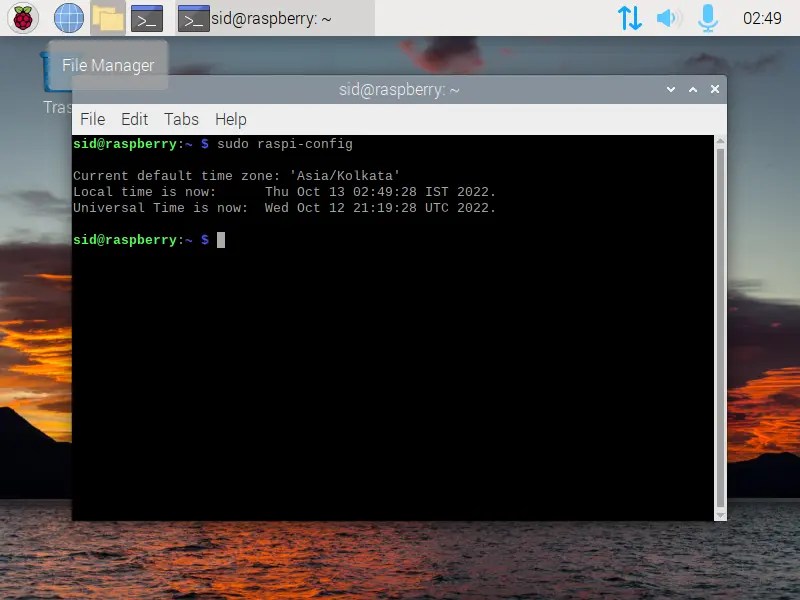The height and width of the screenshot is (600, 800).
Task: Mute system volume via tray speaker icon
Action: [x=669, y=17]
